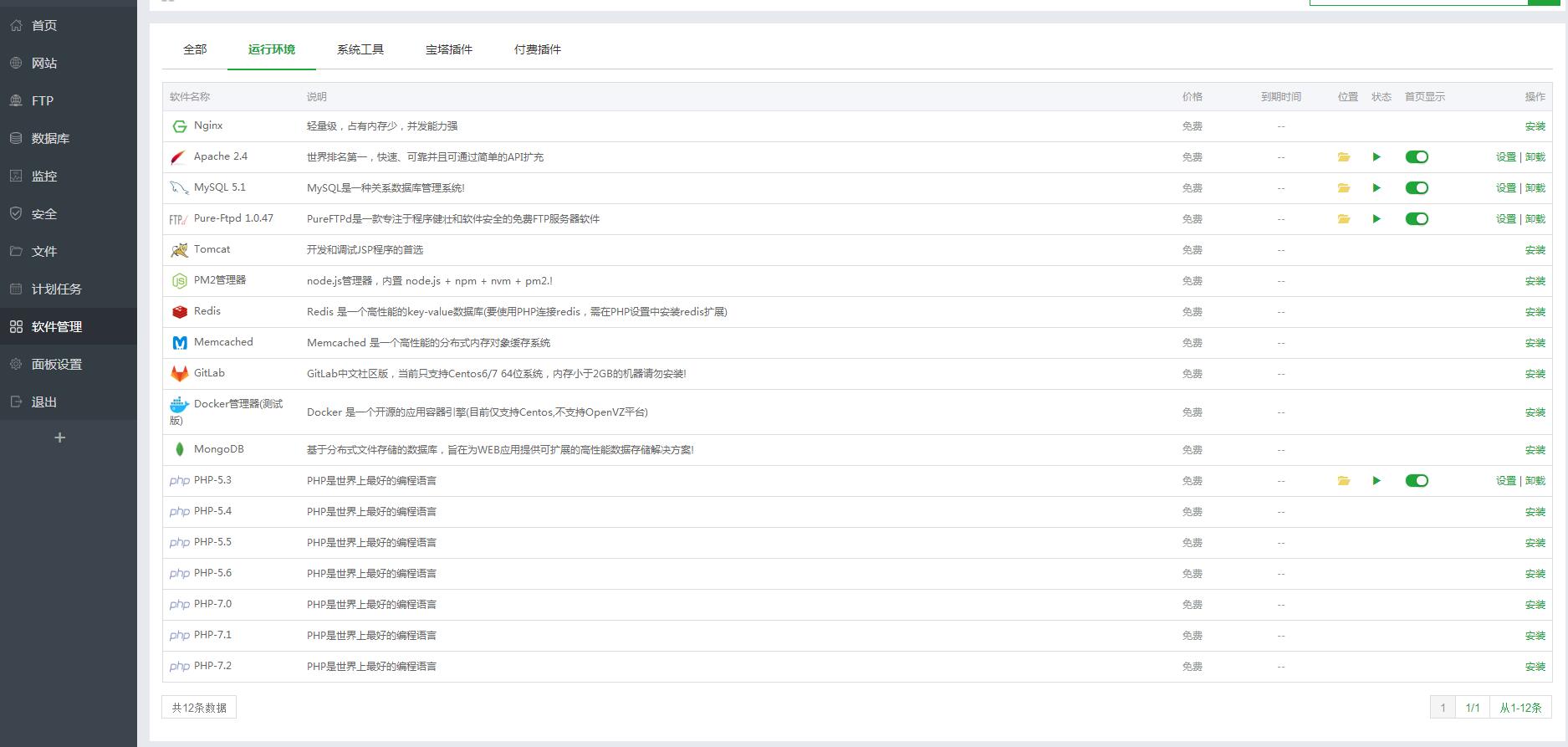Image resolution: width=1568 pixels, height=747 pixels.
Task: Click 安装 for PHP-7.0
Action: 1535,605
